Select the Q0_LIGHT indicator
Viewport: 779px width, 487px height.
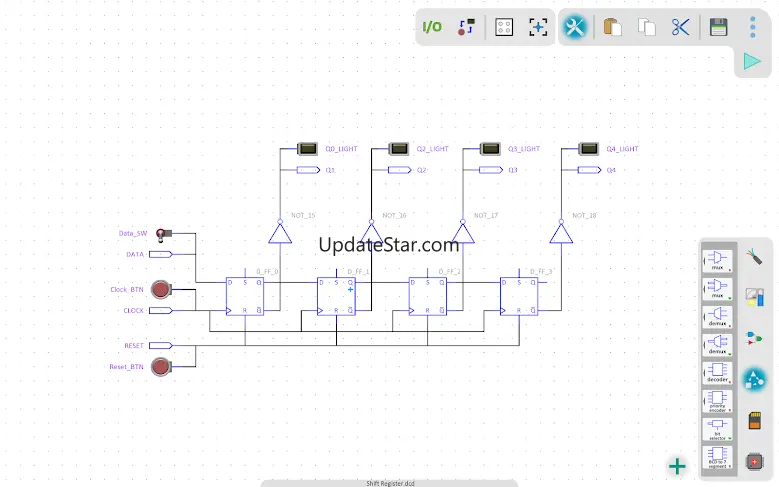(x=308, y=149)
